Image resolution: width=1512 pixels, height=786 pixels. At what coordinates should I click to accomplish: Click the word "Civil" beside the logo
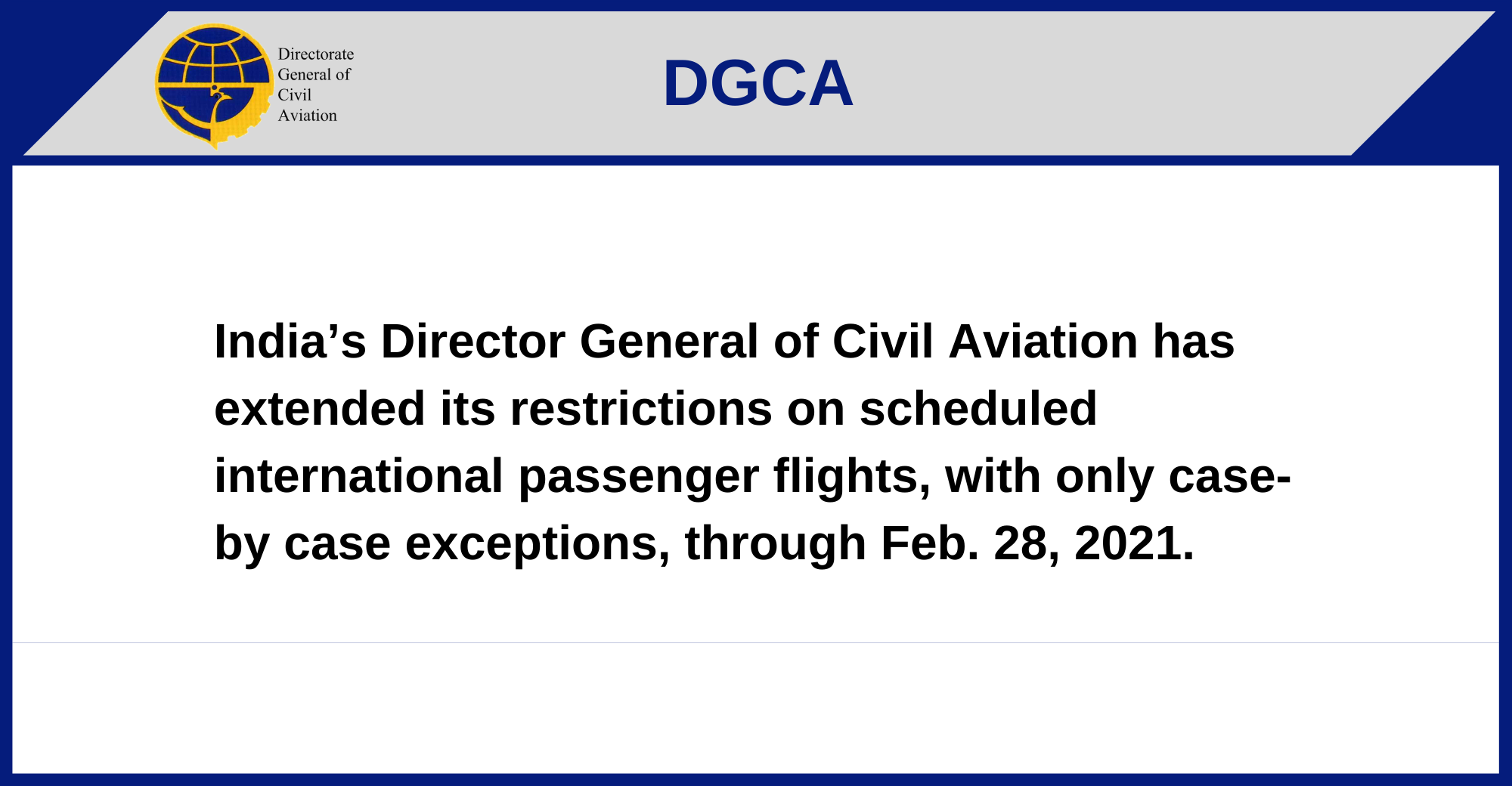tap(294, 95)
